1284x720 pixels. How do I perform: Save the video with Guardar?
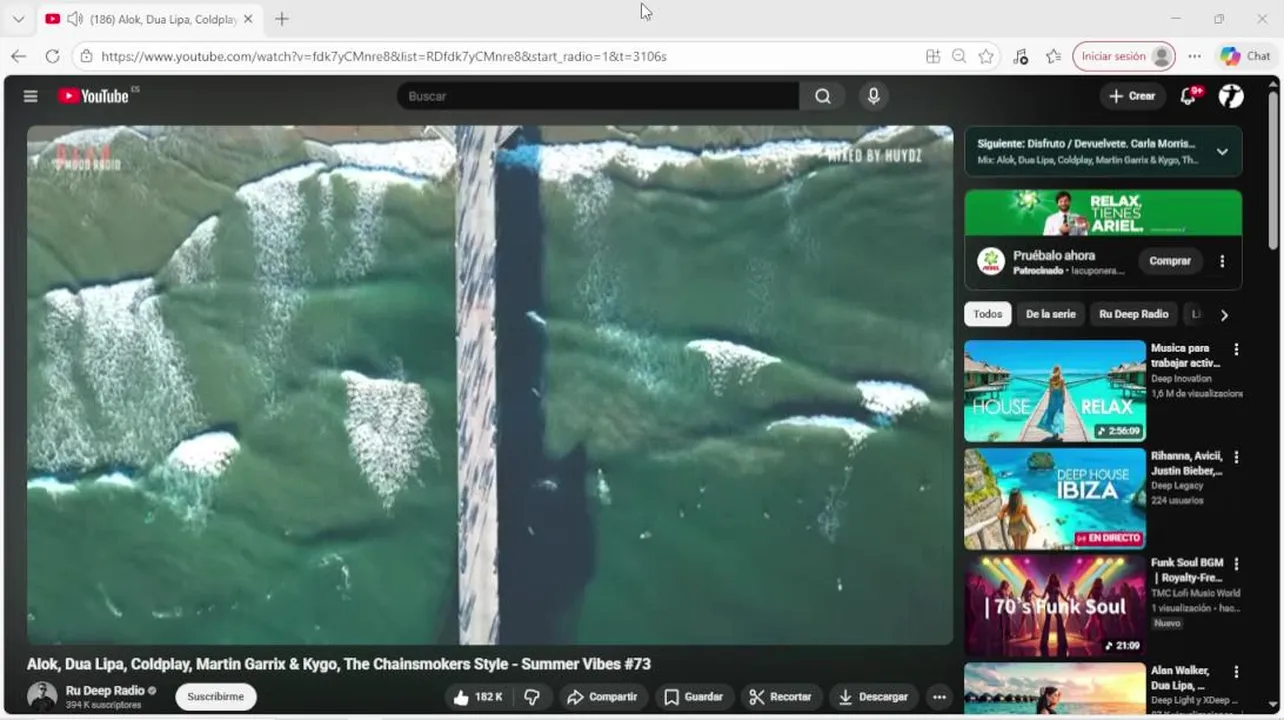(x=693, y=697)
